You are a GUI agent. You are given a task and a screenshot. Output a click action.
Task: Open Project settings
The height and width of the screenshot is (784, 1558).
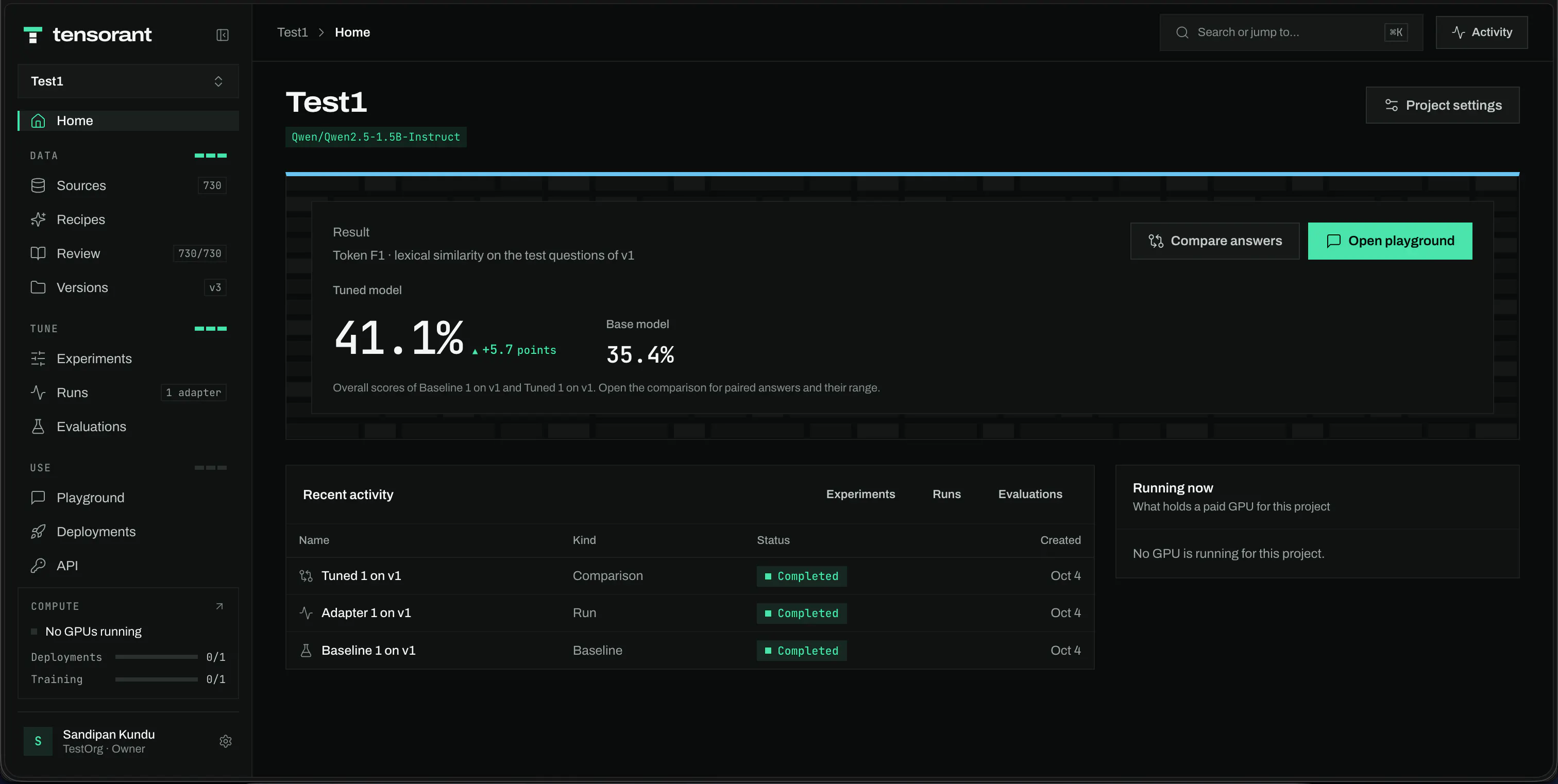click(1442, 105)
